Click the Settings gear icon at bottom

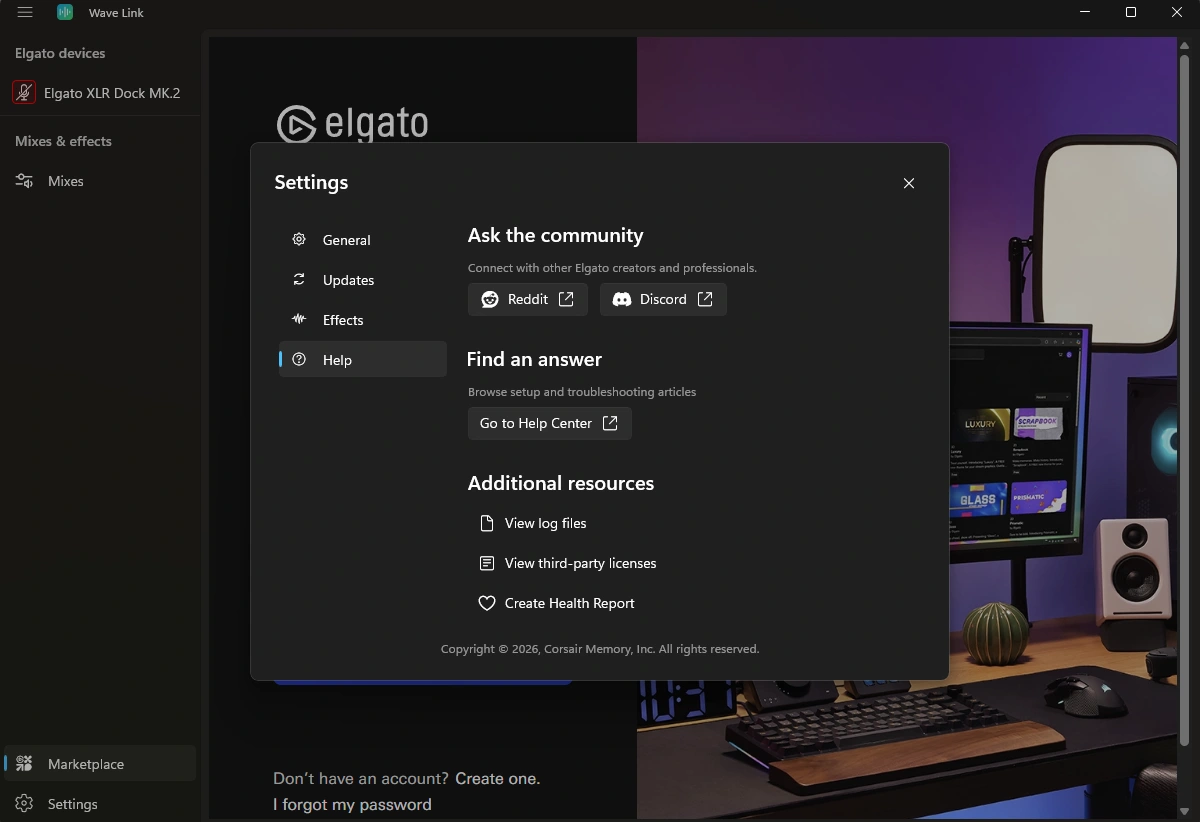24,804
